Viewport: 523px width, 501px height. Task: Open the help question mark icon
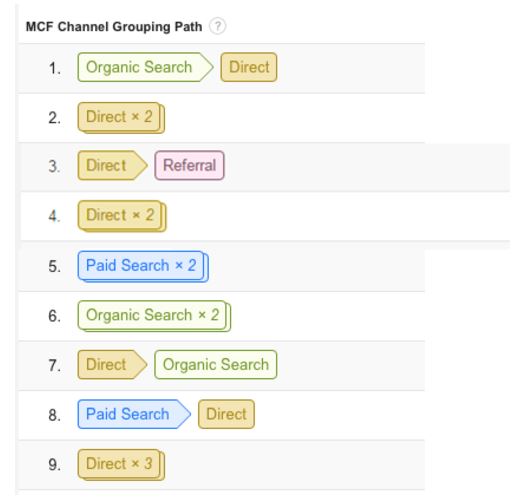point(217,26)
